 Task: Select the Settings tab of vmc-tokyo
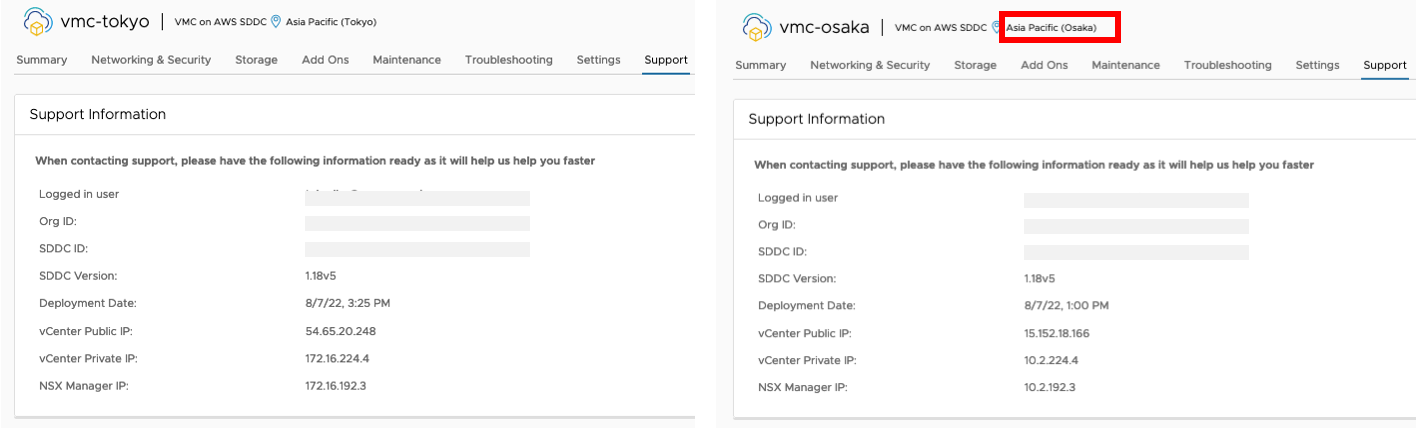tap(598, 60)
